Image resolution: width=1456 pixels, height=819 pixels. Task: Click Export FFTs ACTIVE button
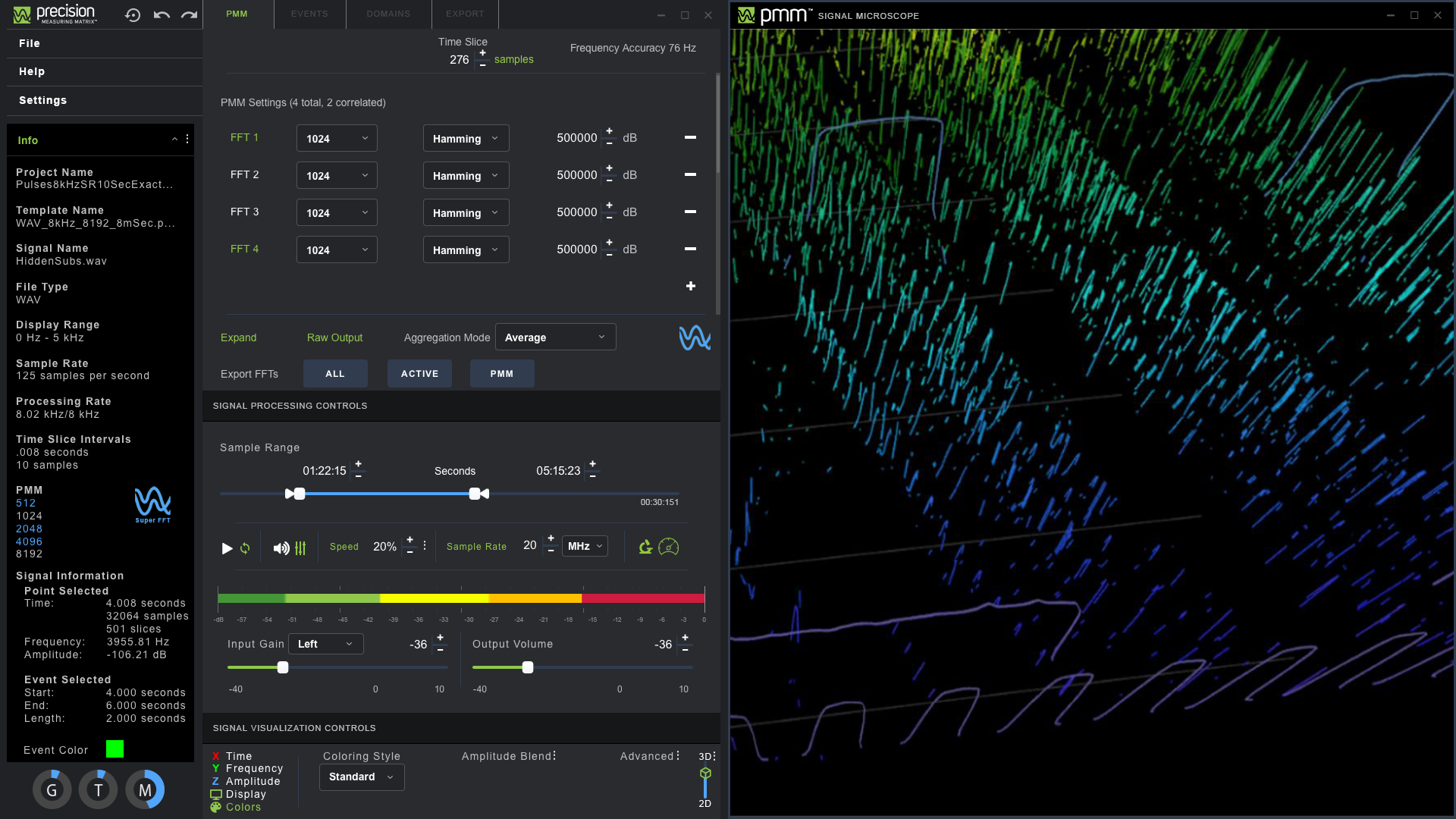[x=419, y=374]
